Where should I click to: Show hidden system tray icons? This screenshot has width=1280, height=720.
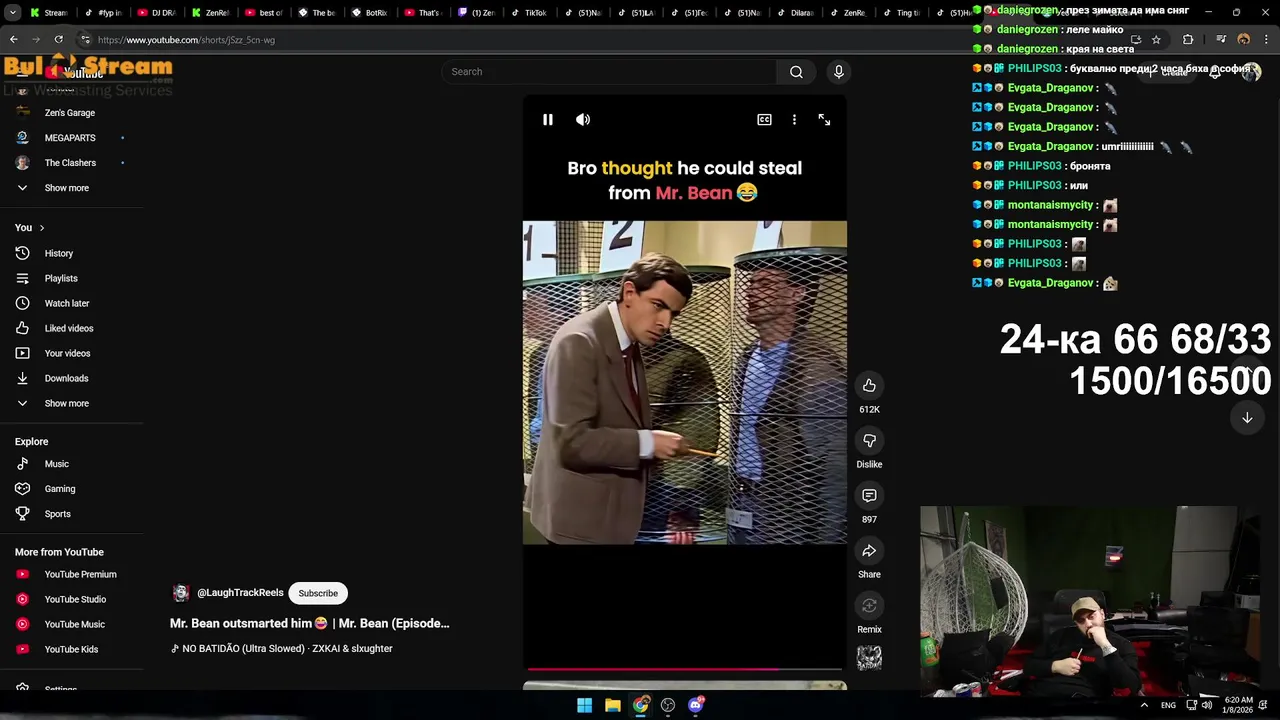(1144, 705)
